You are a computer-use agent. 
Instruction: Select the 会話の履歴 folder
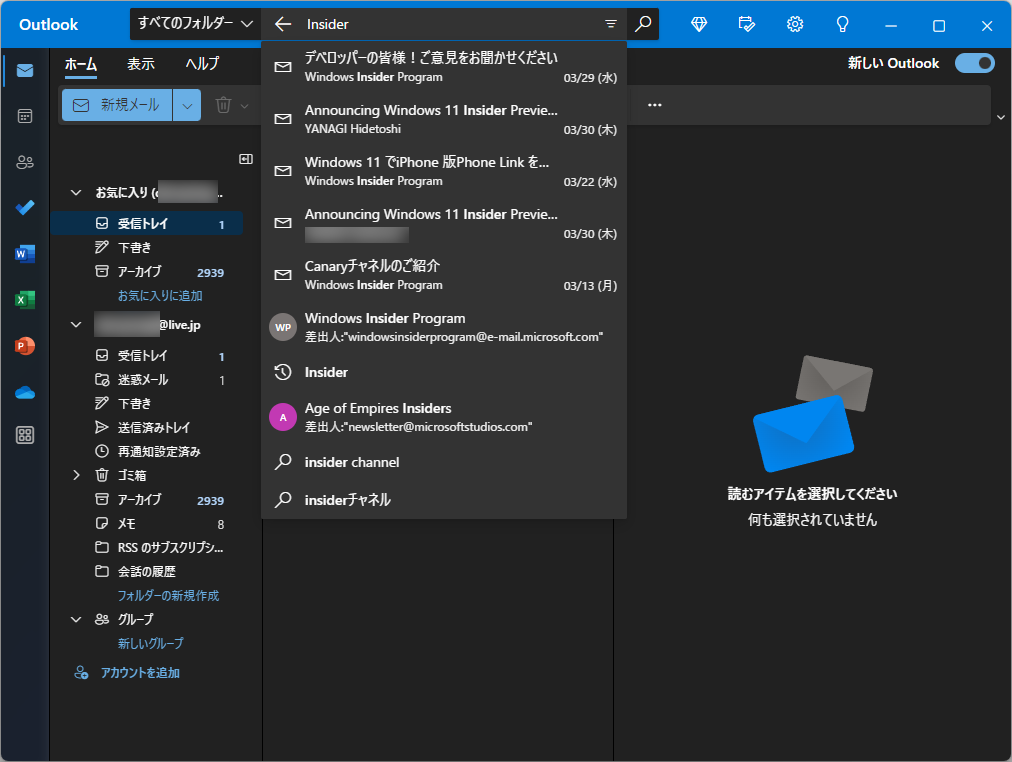click(147, 571)
